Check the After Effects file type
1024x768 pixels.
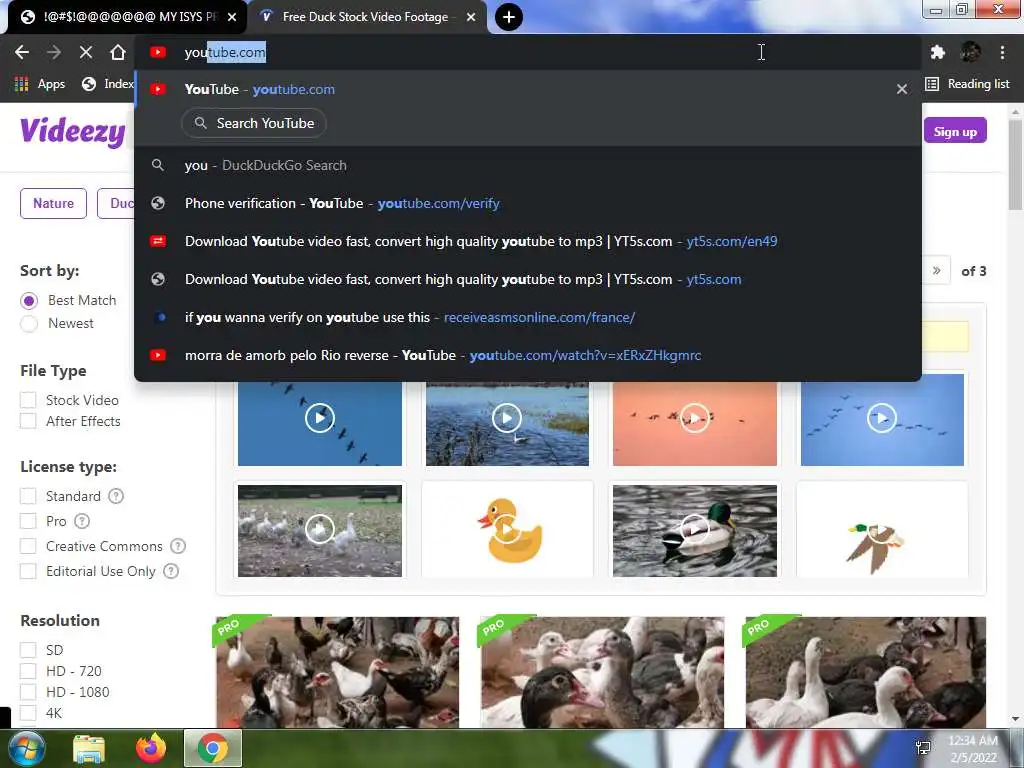28,421
